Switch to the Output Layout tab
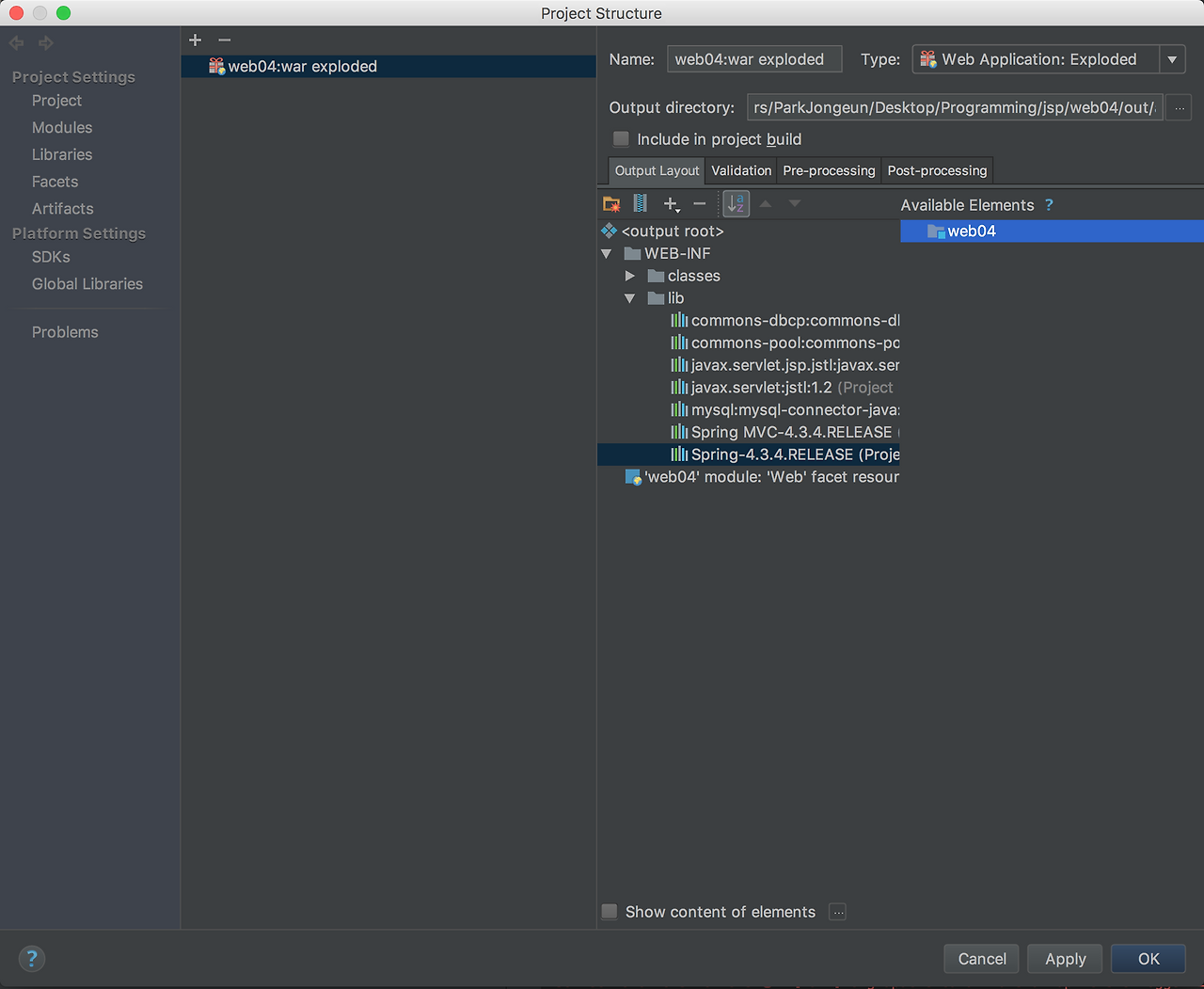The width and height of the screenshot is (1204, 989). pyautogui.click(x=657, y=170)
